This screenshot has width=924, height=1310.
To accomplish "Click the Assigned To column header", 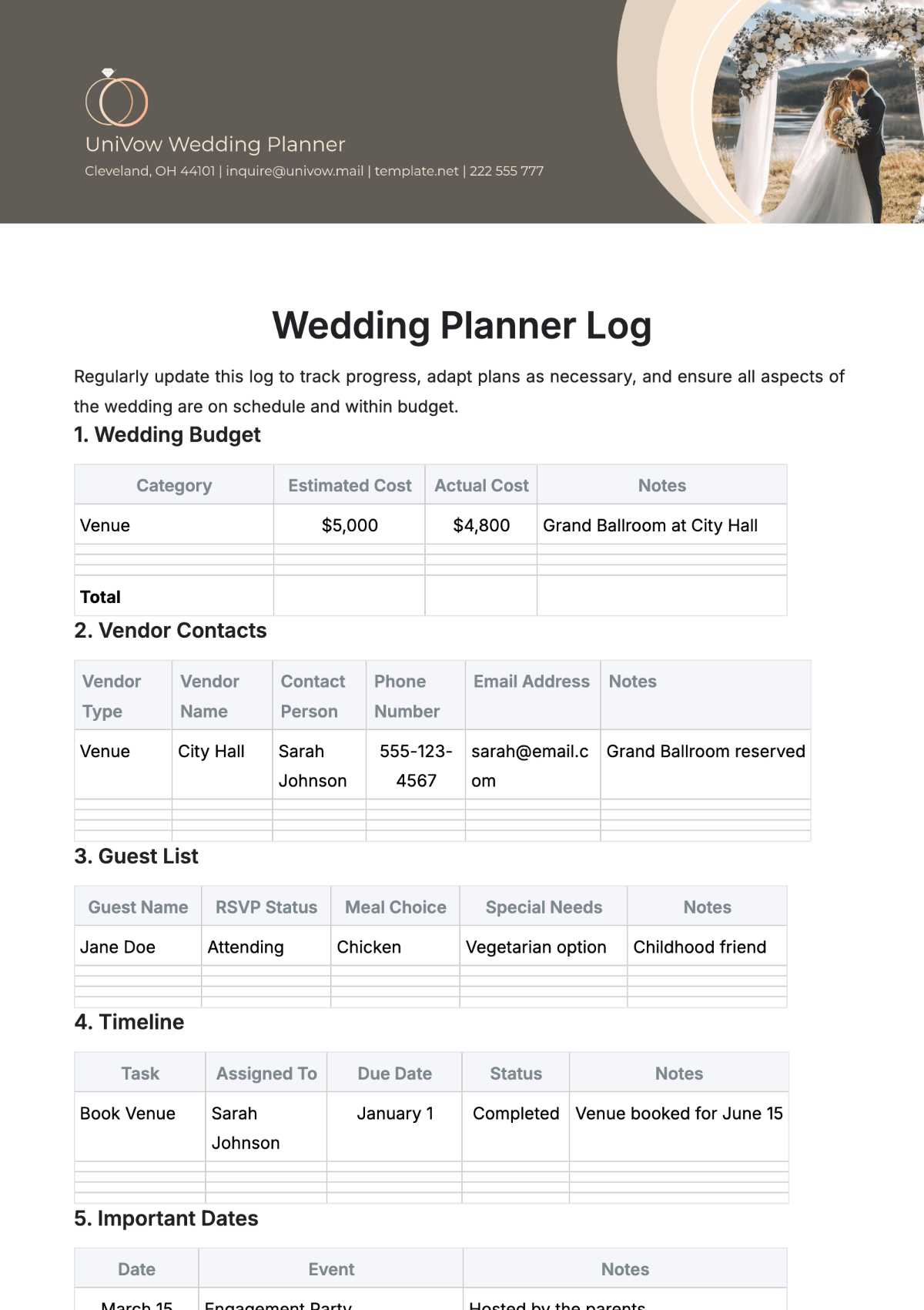I will [x=266, y=1073].
